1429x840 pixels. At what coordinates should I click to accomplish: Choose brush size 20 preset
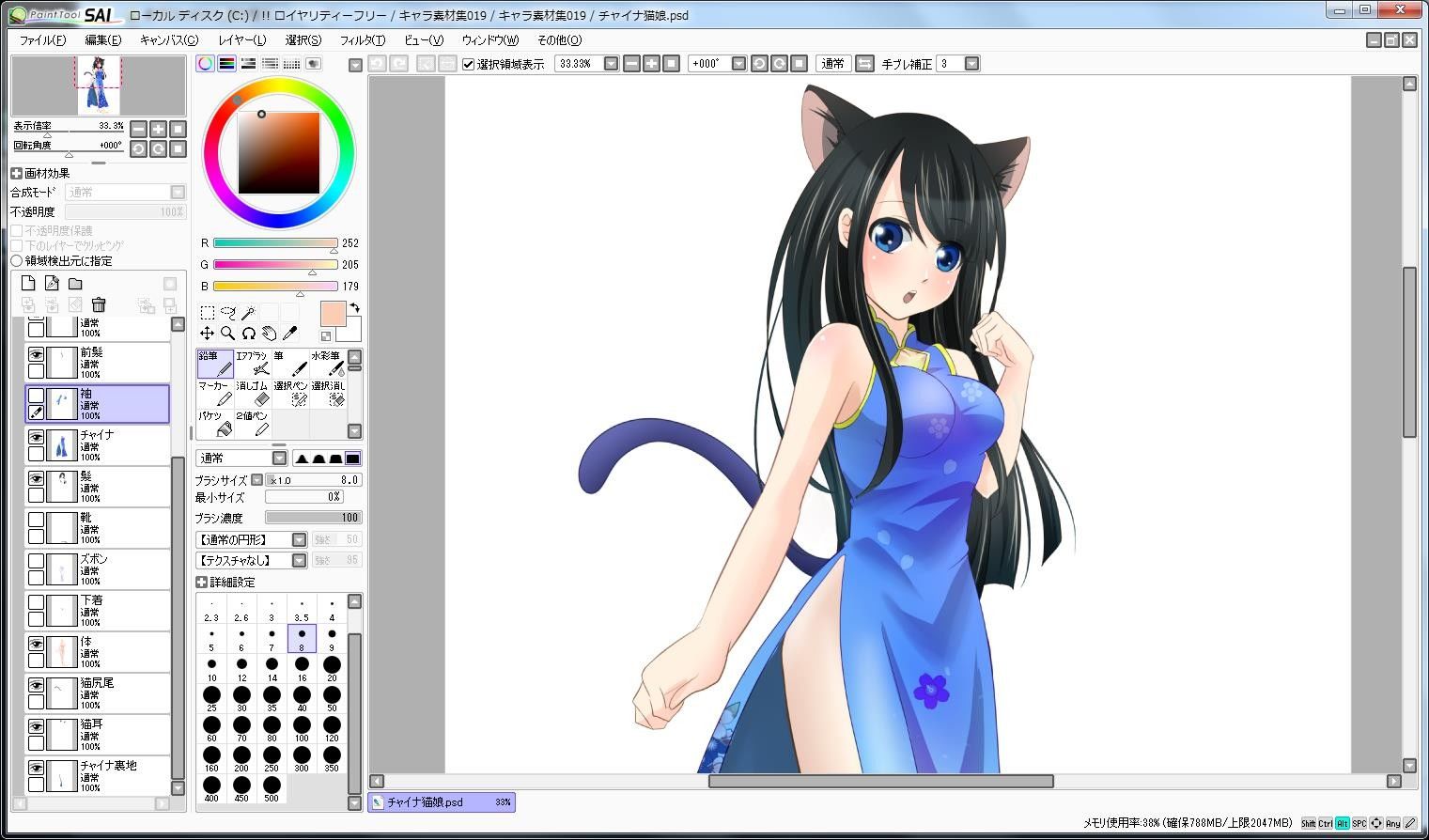(332, 668)
